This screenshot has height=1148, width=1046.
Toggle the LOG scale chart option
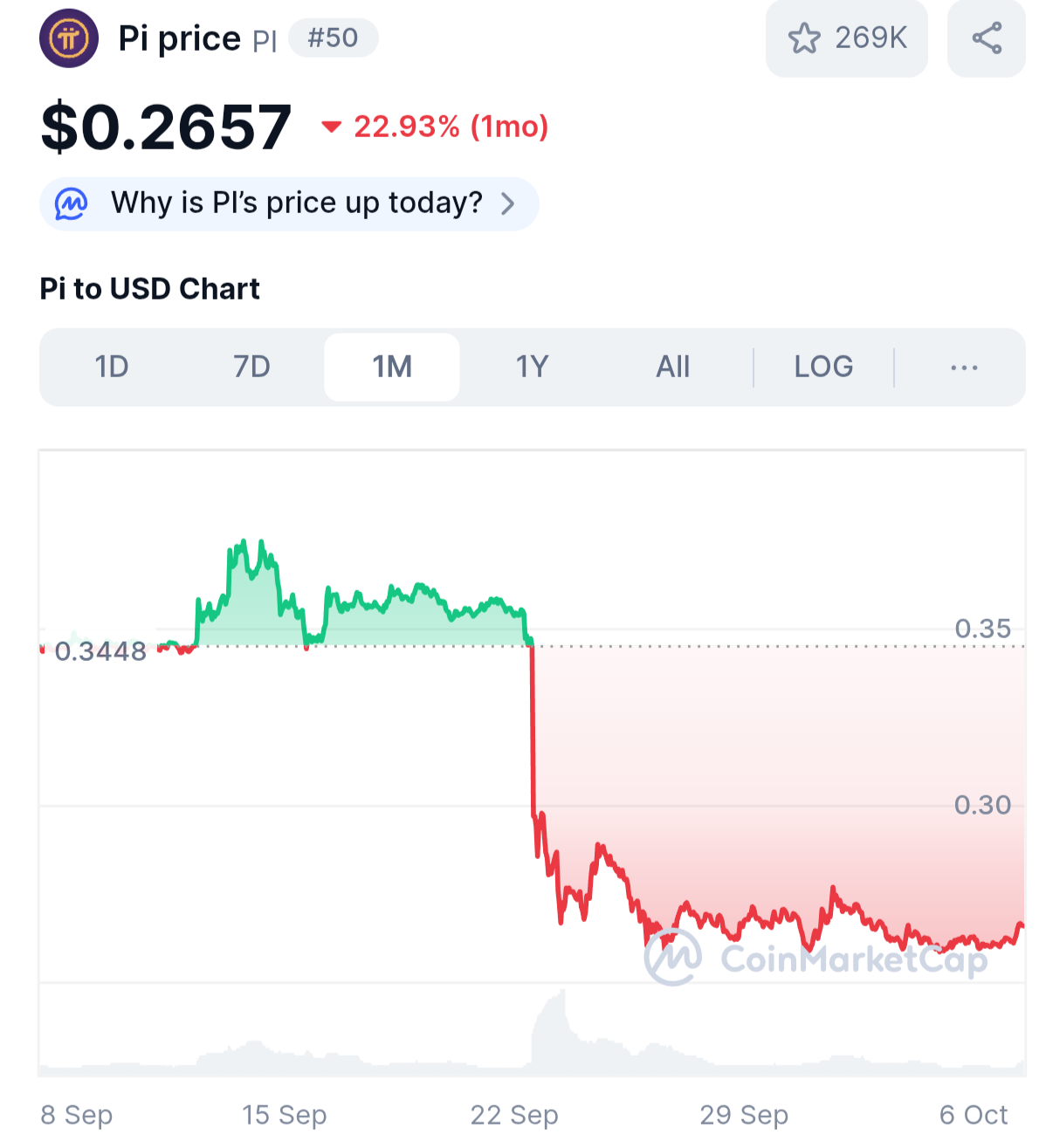pyautogui.click(x=823, y=368)
